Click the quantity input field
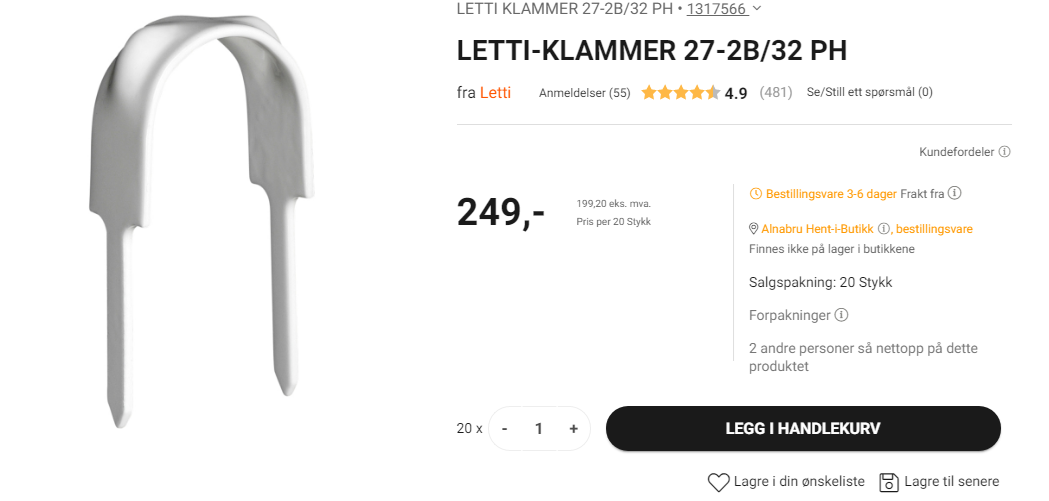This screenshot has height=501, width=1049. tap(539, 429)
